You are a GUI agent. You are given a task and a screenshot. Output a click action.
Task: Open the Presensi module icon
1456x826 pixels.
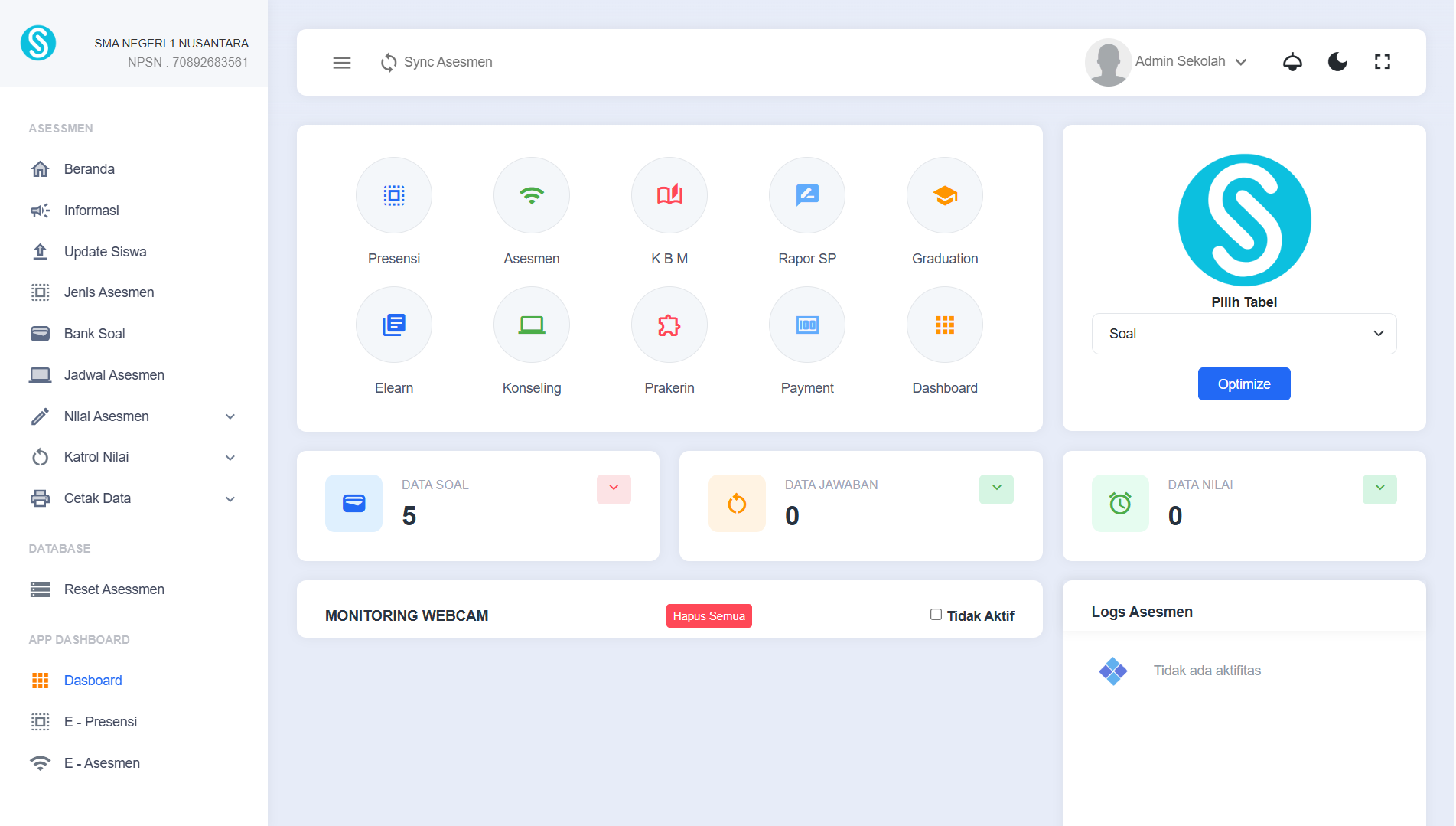pyautogui.click(x=394, y=195)
